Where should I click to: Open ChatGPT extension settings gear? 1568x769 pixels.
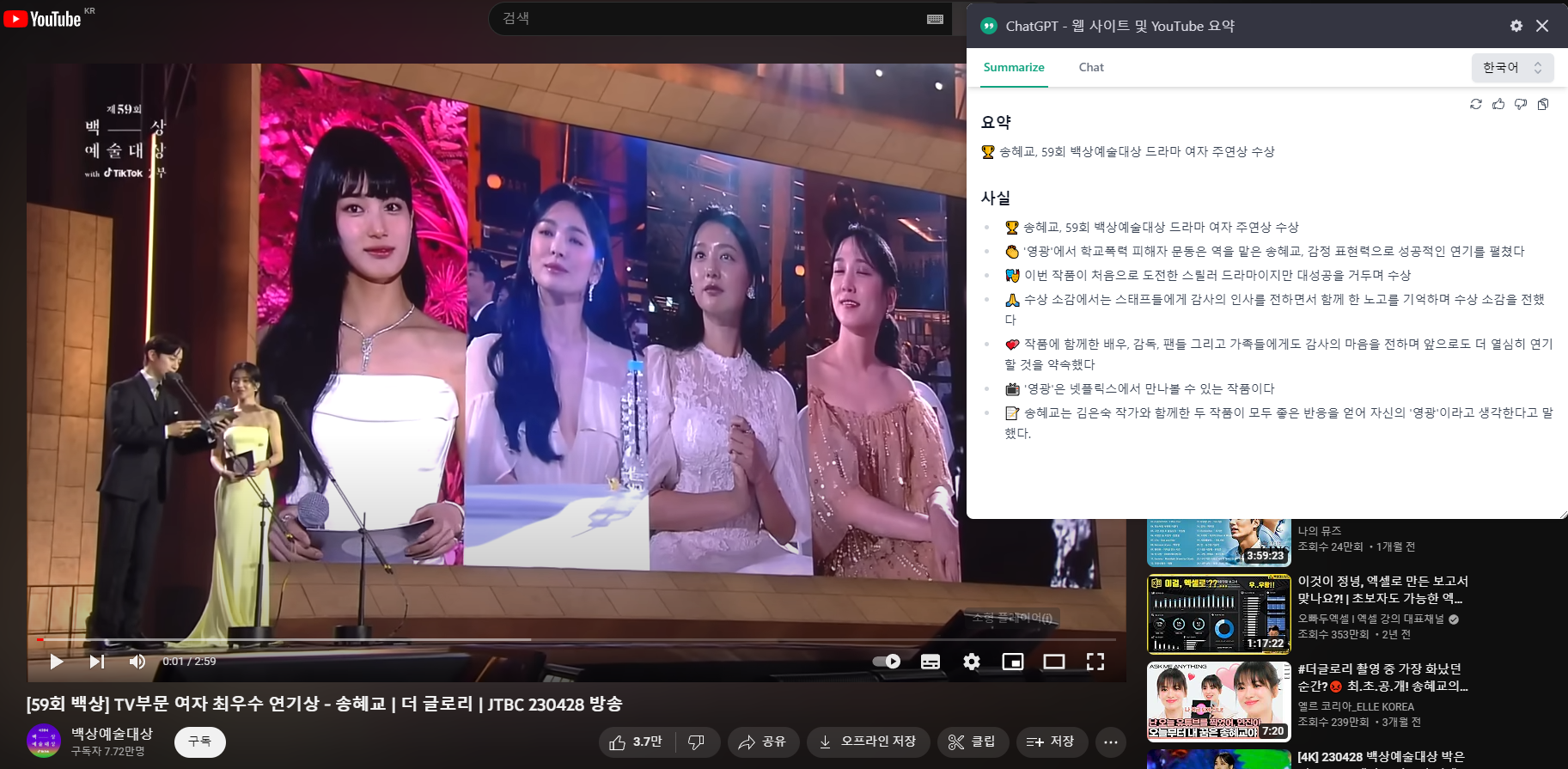click(x=1516, y=26)
